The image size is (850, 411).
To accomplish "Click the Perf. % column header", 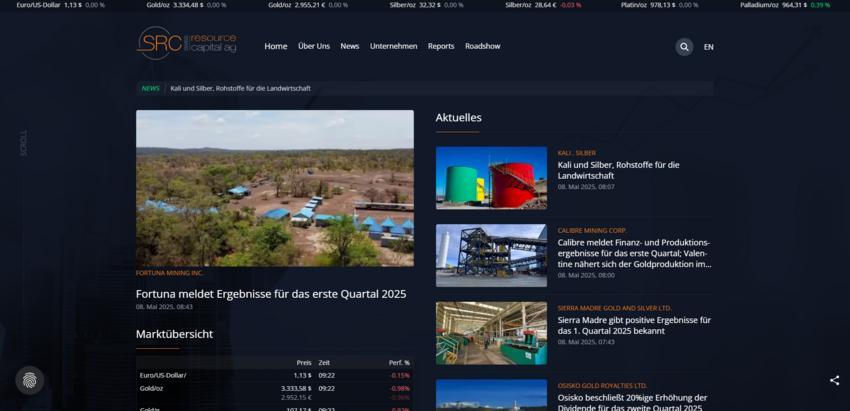I will point(399,363).
